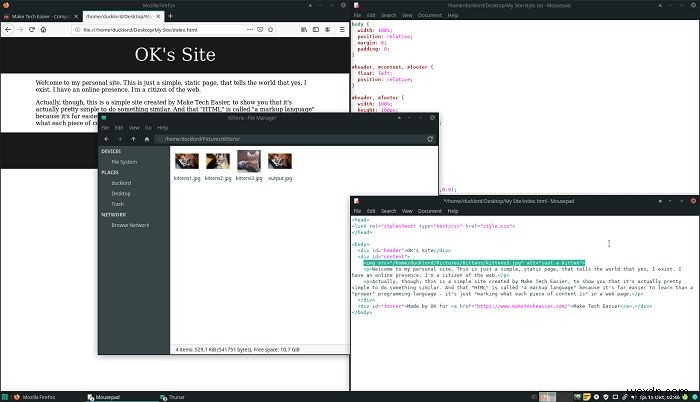The width and height of the screenshot is (700, 402).
Task: Save page to Pocket in Firefox
Action: 260,29
